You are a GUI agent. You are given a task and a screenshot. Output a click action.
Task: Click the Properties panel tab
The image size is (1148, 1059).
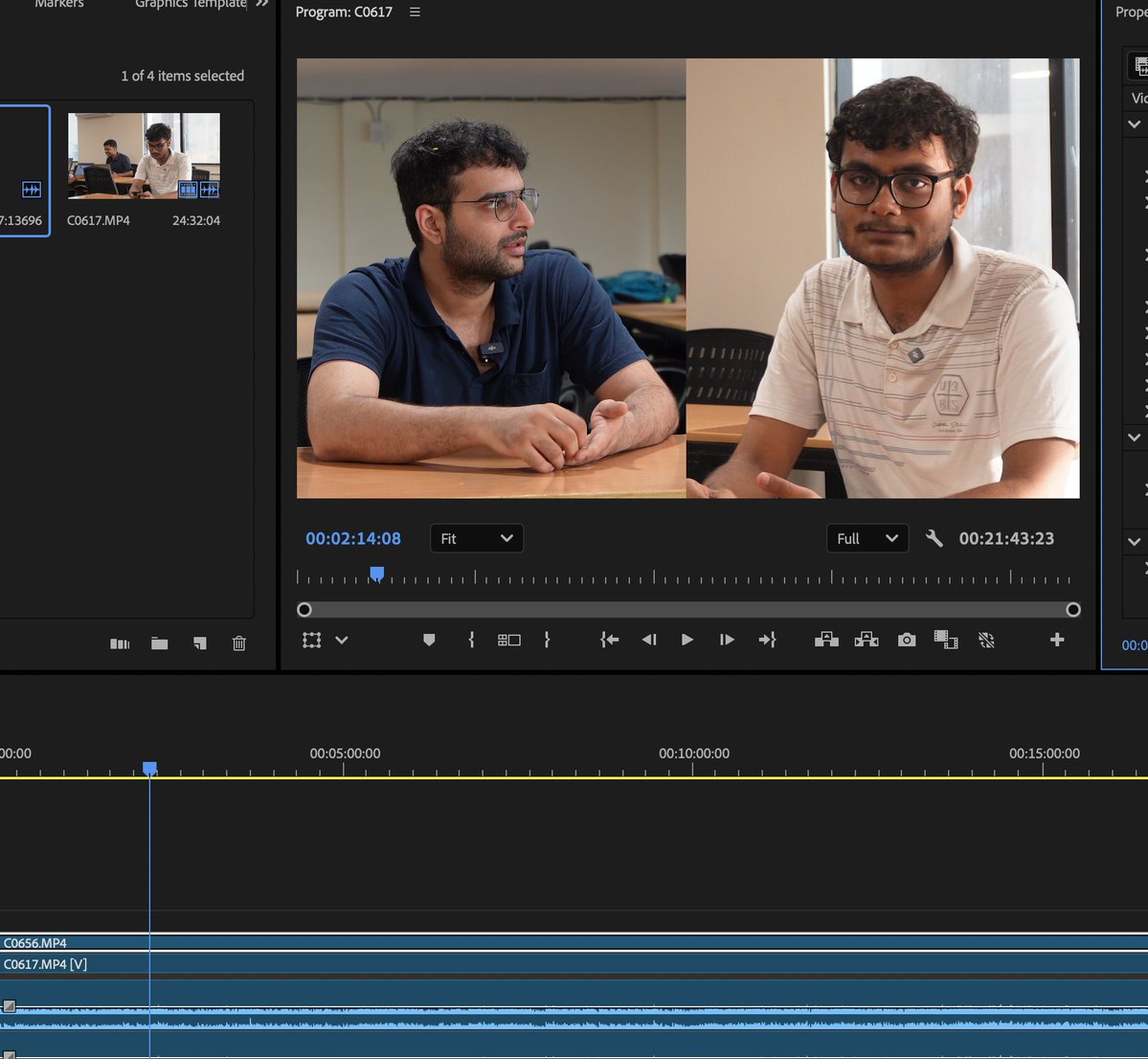point(1131,11)
